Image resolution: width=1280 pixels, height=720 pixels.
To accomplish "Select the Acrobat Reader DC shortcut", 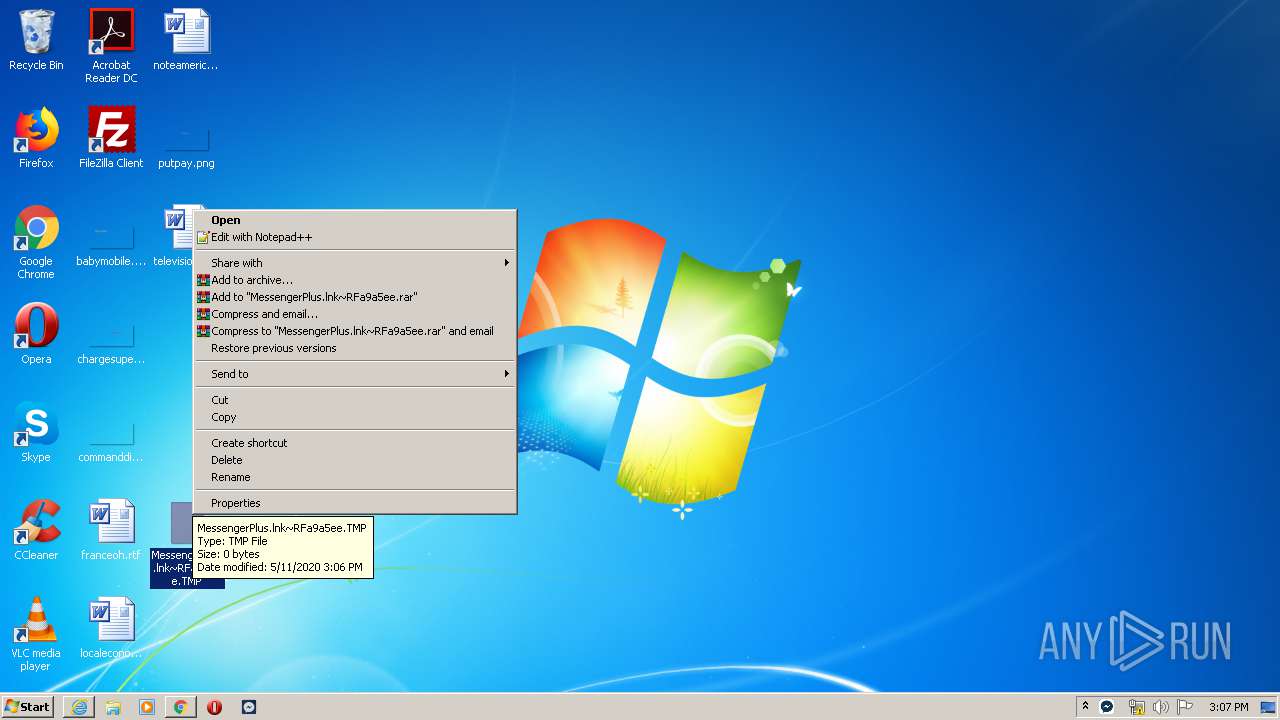I will (x=111, y=46).
